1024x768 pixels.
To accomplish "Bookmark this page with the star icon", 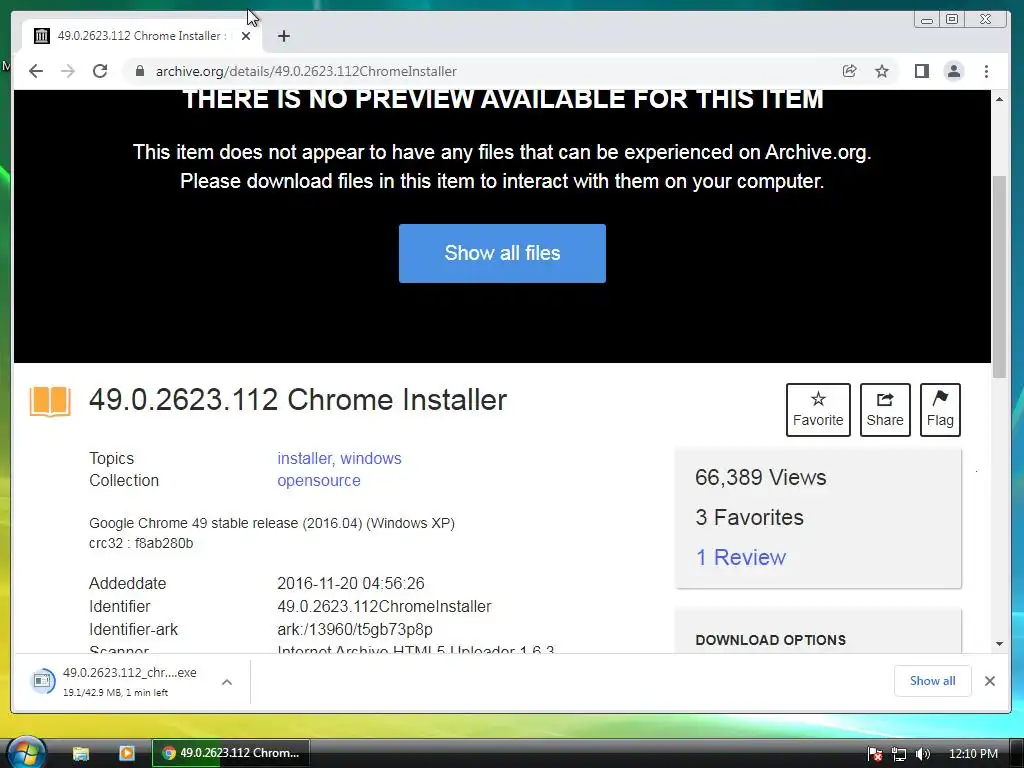I will pyautogui.click(x=882, y=71).
